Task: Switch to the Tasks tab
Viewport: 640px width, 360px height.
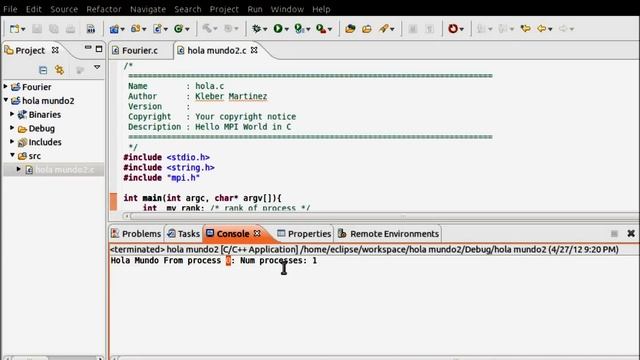Action: coord(184,233)
